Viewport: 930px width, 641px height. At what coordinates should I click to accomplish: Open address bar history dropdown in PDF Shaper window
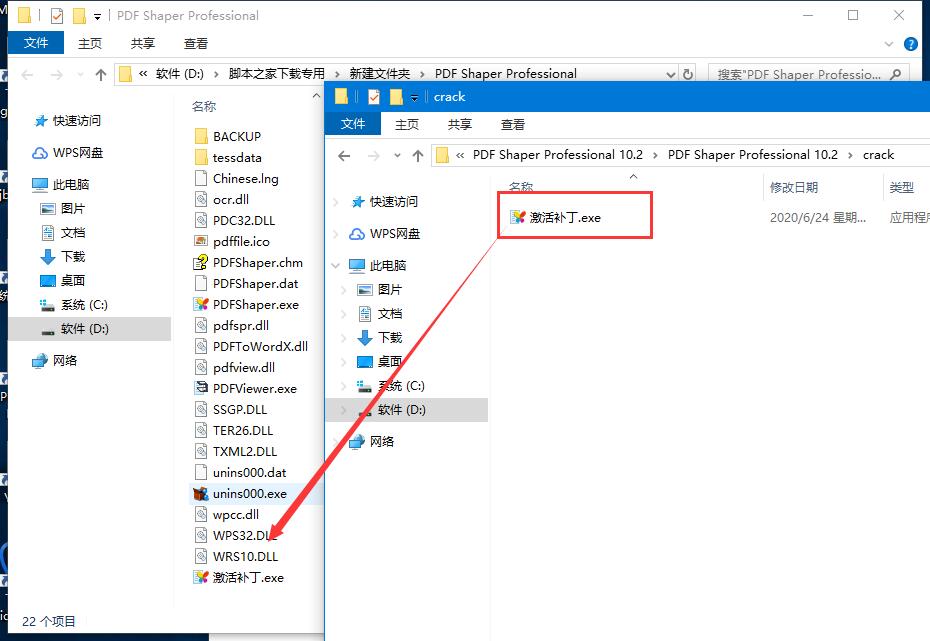pyautogui.click(x=671, y=75)
